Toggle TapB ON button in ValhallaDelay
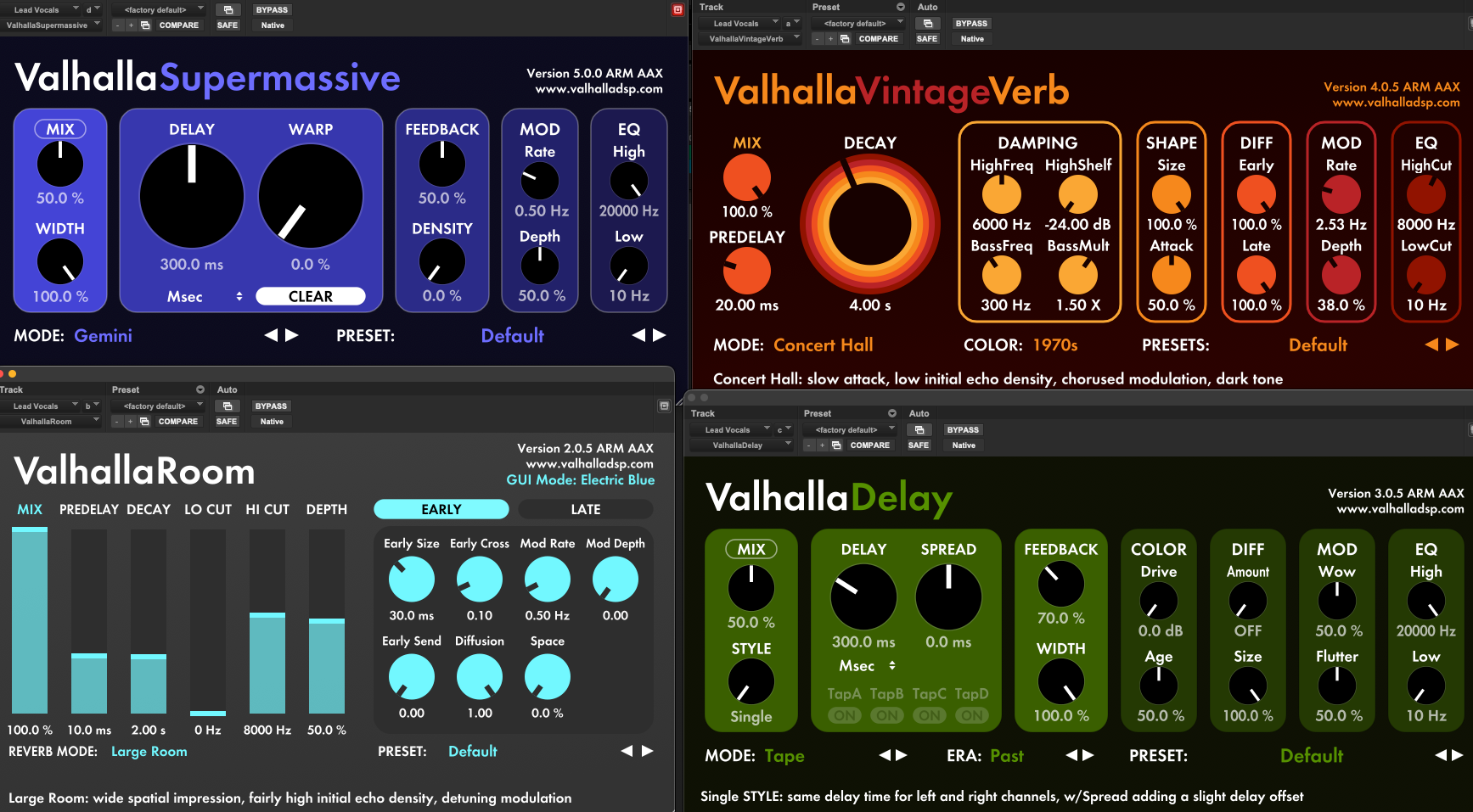Viewport: 1473px width, 812px height. point(887,715)
